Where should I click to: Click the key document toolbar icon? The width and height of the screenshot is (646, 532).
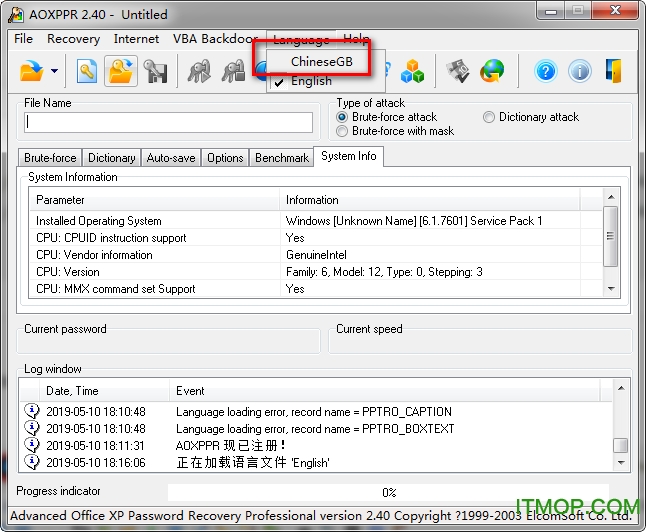pyautogui.click(x=87, y=70)
